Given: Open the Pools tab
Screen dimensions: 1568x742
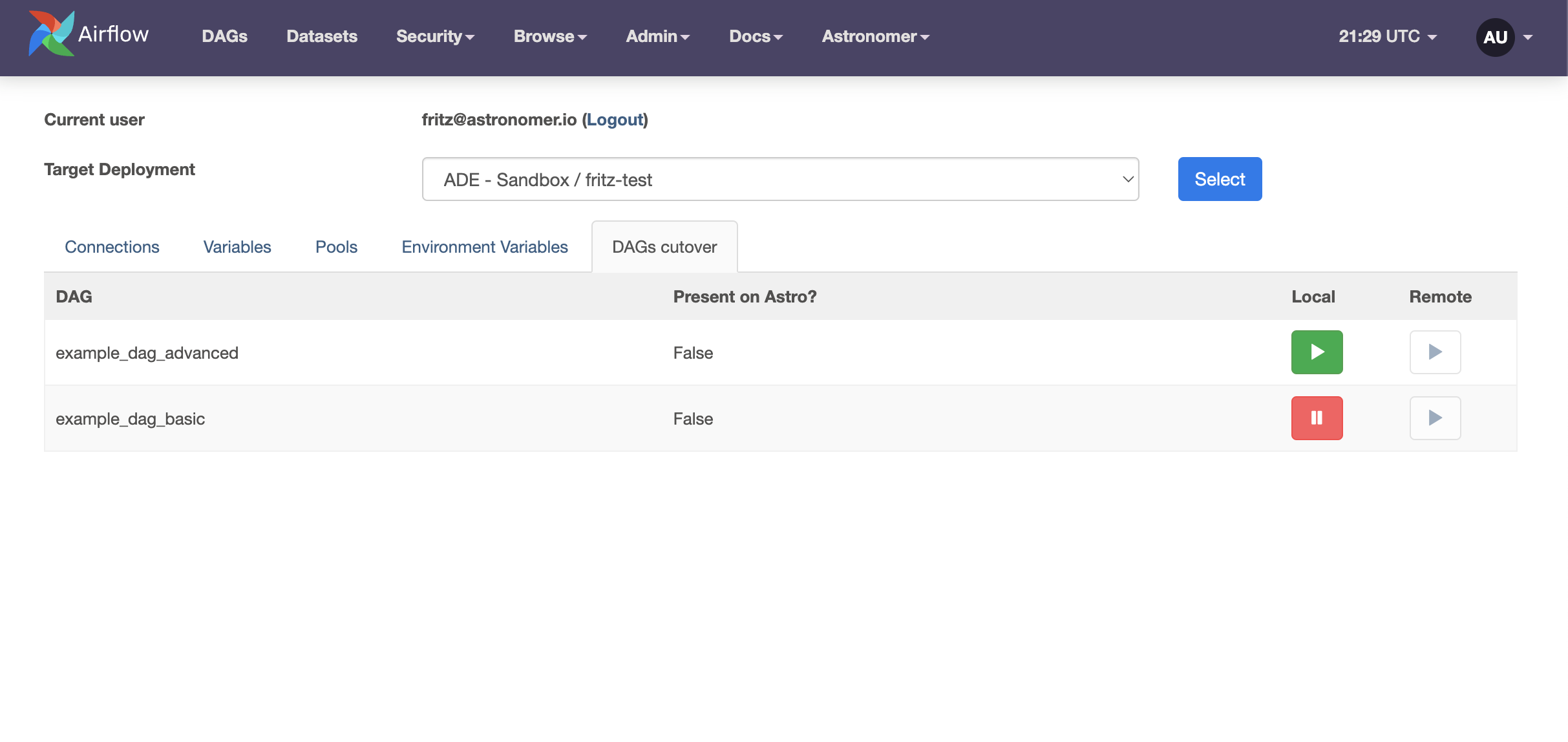Looking at the screenshot, I should [x=336, y=247].
